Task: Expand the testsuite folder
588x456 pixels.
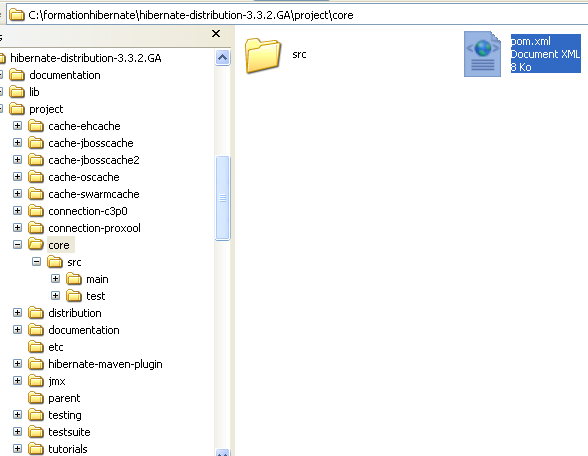Action: (17, 432)
